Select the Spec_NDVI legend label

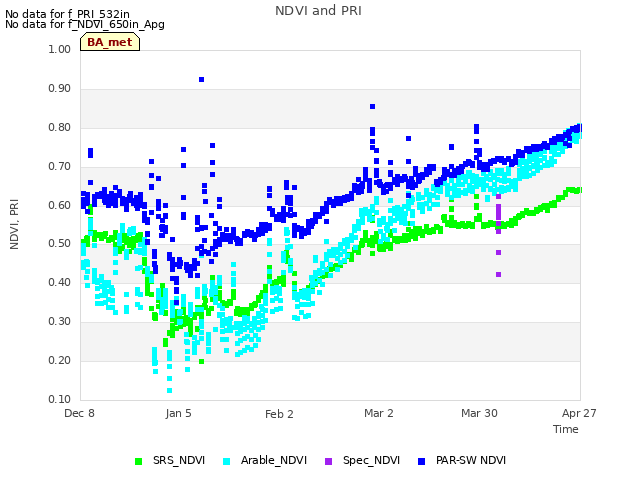tap(371, 460)
